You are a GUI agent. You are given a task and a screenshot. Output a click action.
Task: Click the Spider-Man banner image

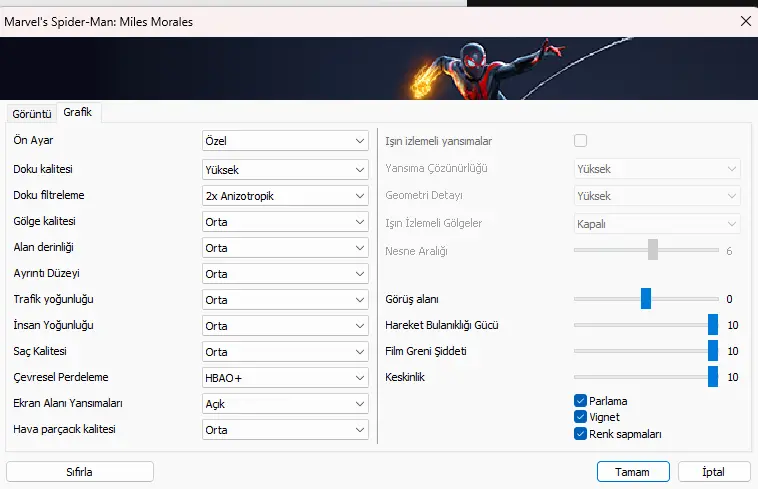tap(379, 69)
